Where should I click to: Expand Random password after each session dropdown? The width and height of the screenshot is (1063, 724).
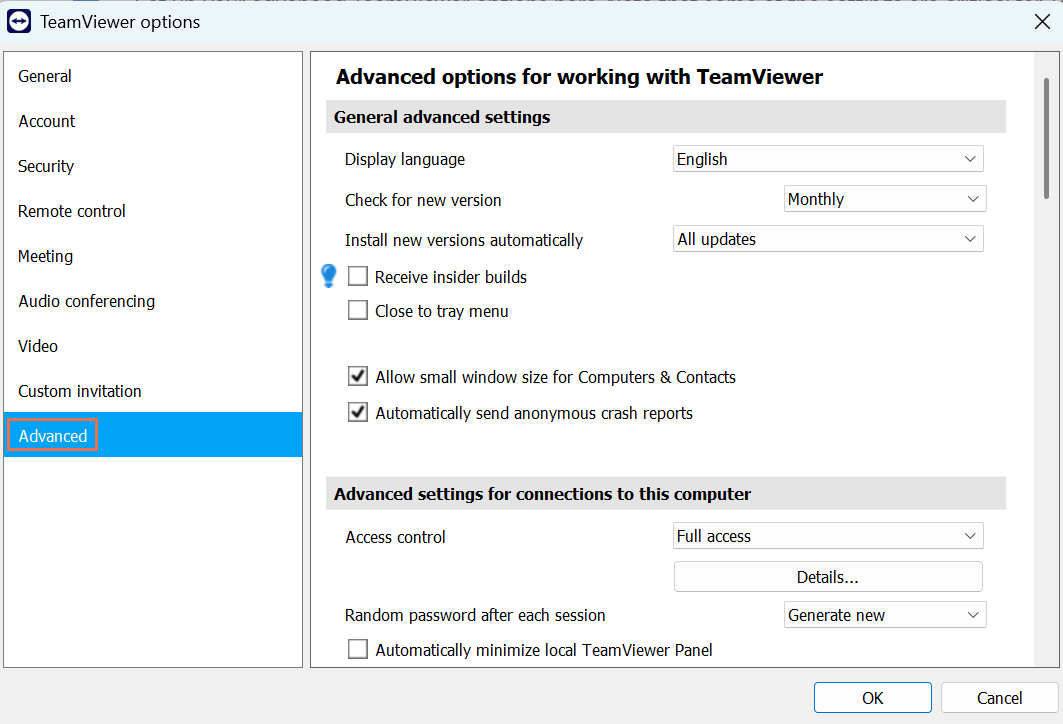pyautogui.click(x=885, y=615)
